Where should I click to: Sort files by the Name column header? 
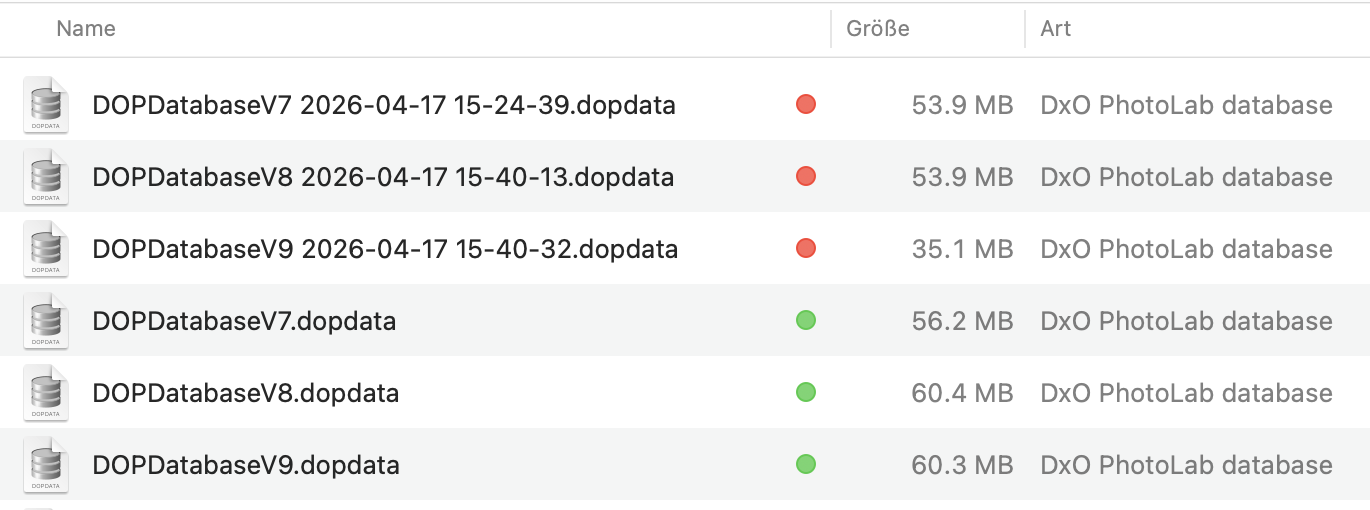click(86, 29)
